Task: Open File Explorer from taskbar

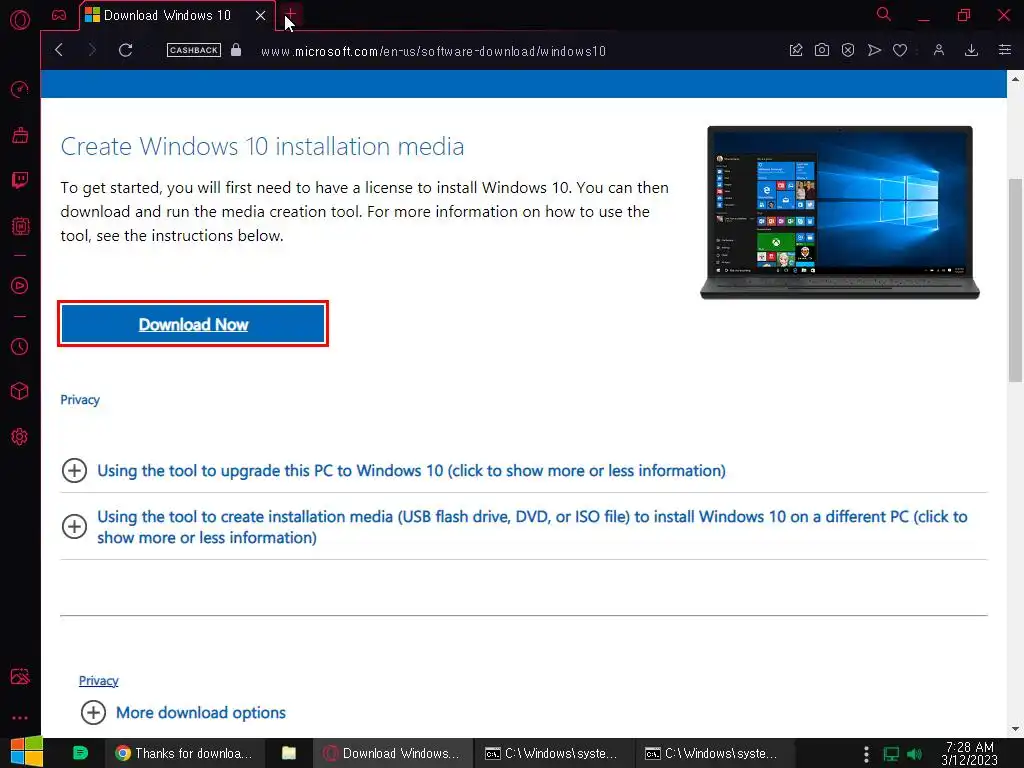Action: pos(289,753)
